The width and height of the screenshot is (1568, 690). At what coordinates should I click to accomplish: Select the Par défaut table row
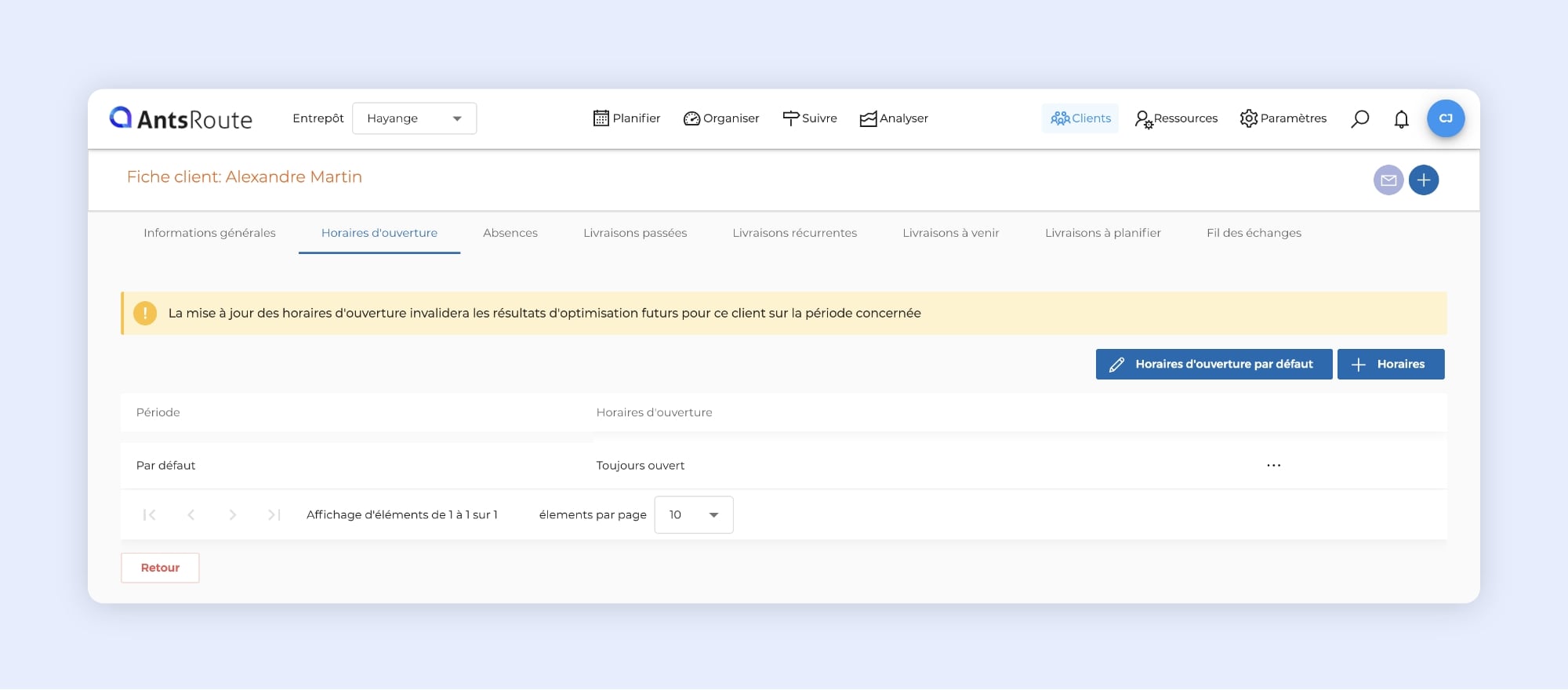[x=166, y=466]
